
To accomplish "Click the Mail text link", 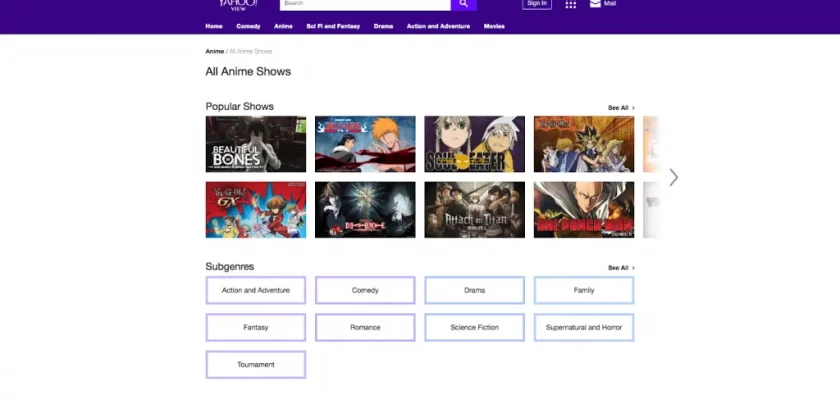I will coord(610,3).
